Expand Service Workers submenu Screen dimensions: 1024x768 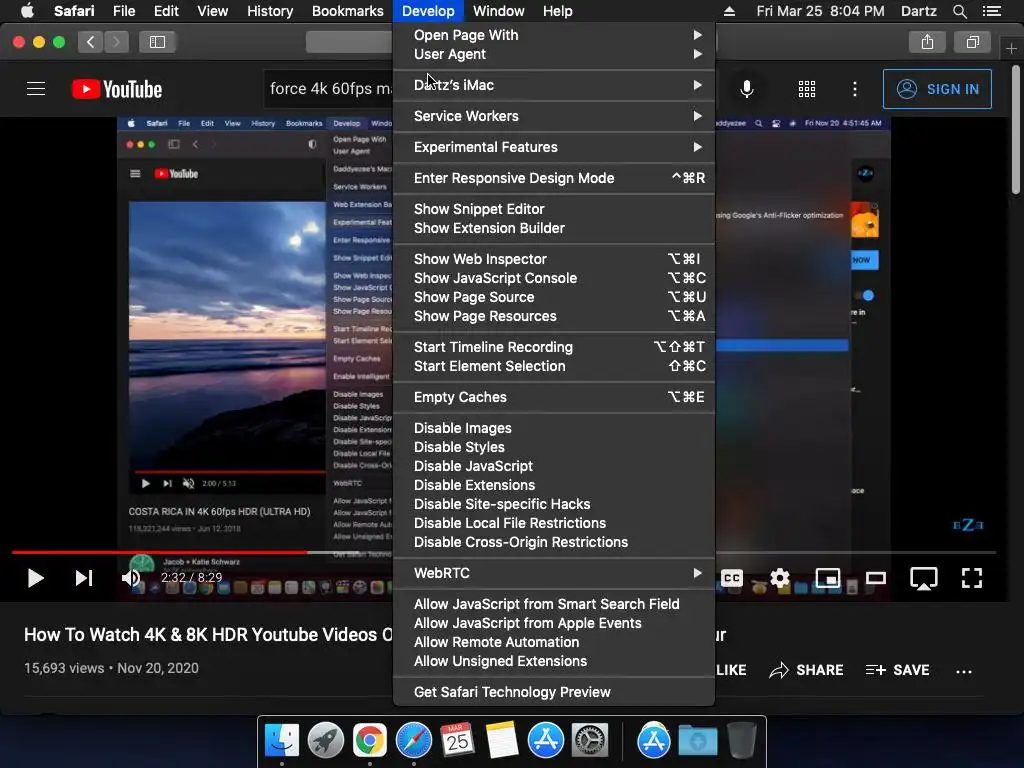tap(554, 116)
